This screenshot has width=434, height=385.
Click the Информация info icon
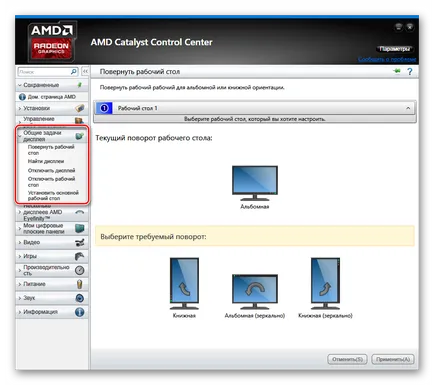79,312
